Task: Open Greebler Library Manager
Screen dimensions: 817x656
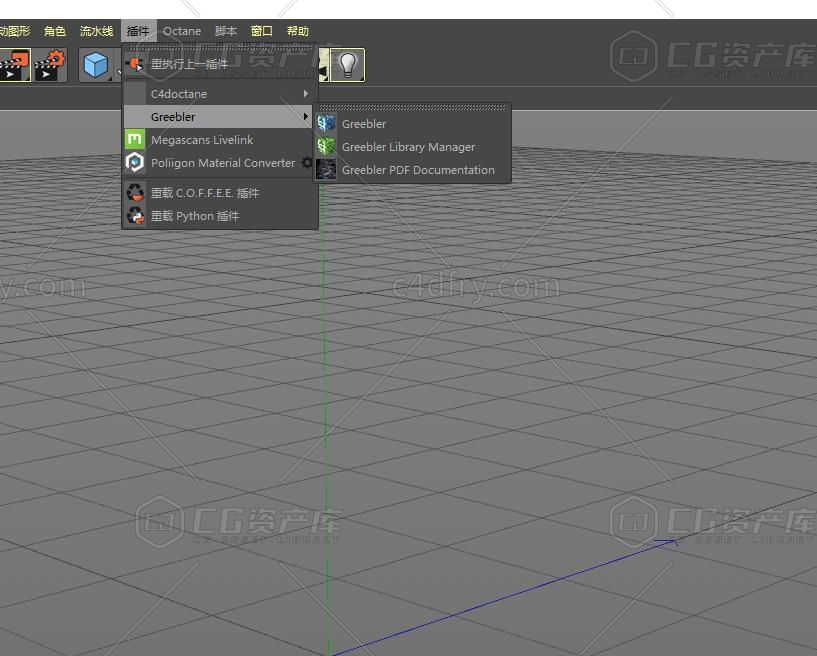Action: click(412, 147)
